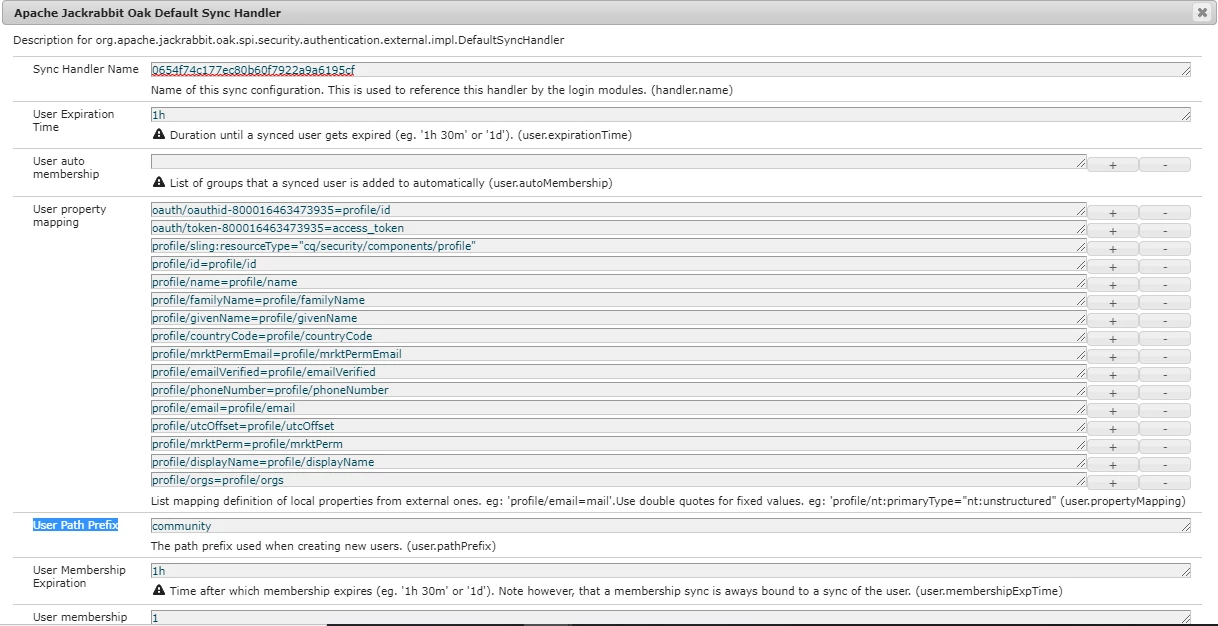
Task: Add a row after profile/familyName mapping
Action: (x=1113, y=303)
